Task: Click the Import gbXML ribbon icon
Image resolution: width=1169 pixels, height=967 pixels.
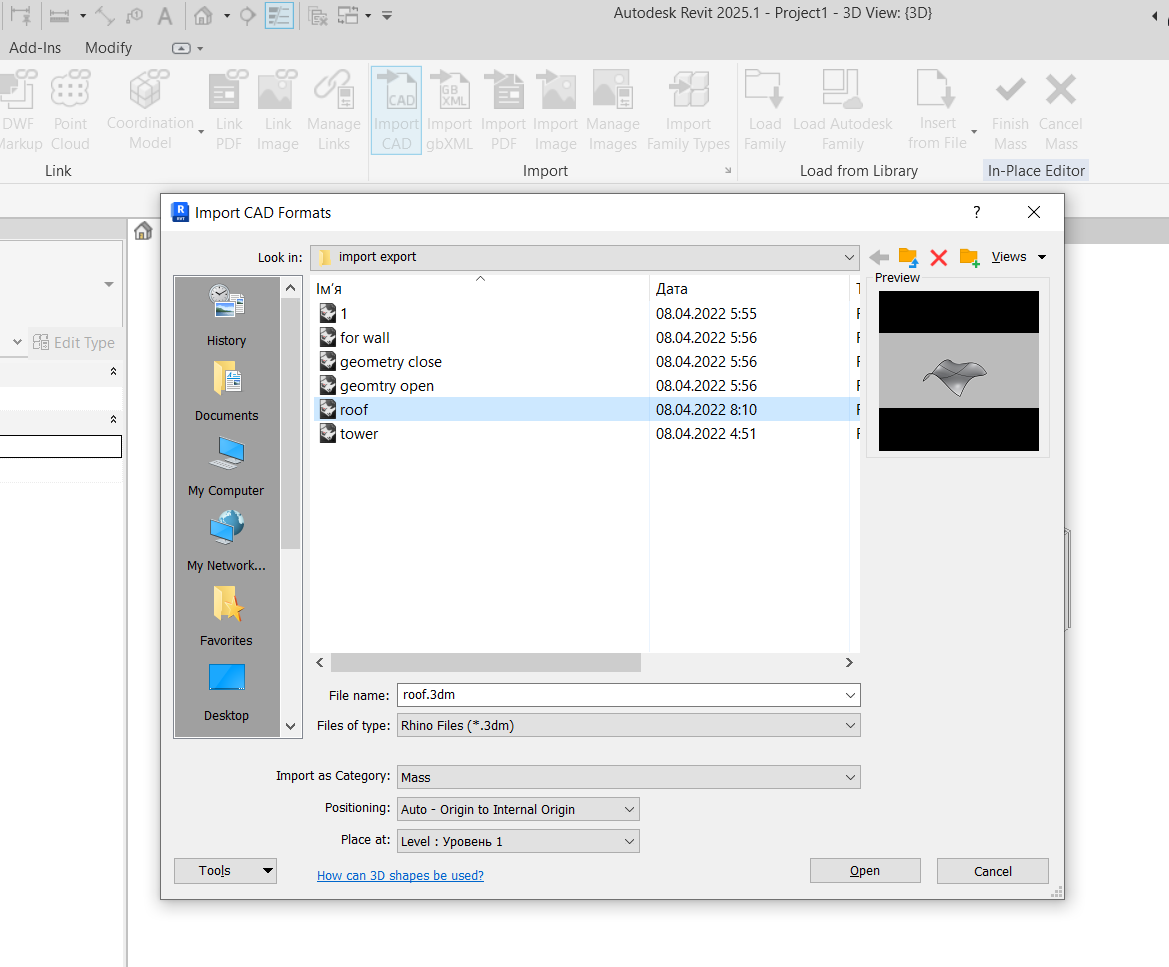Action: coord(450,110)
